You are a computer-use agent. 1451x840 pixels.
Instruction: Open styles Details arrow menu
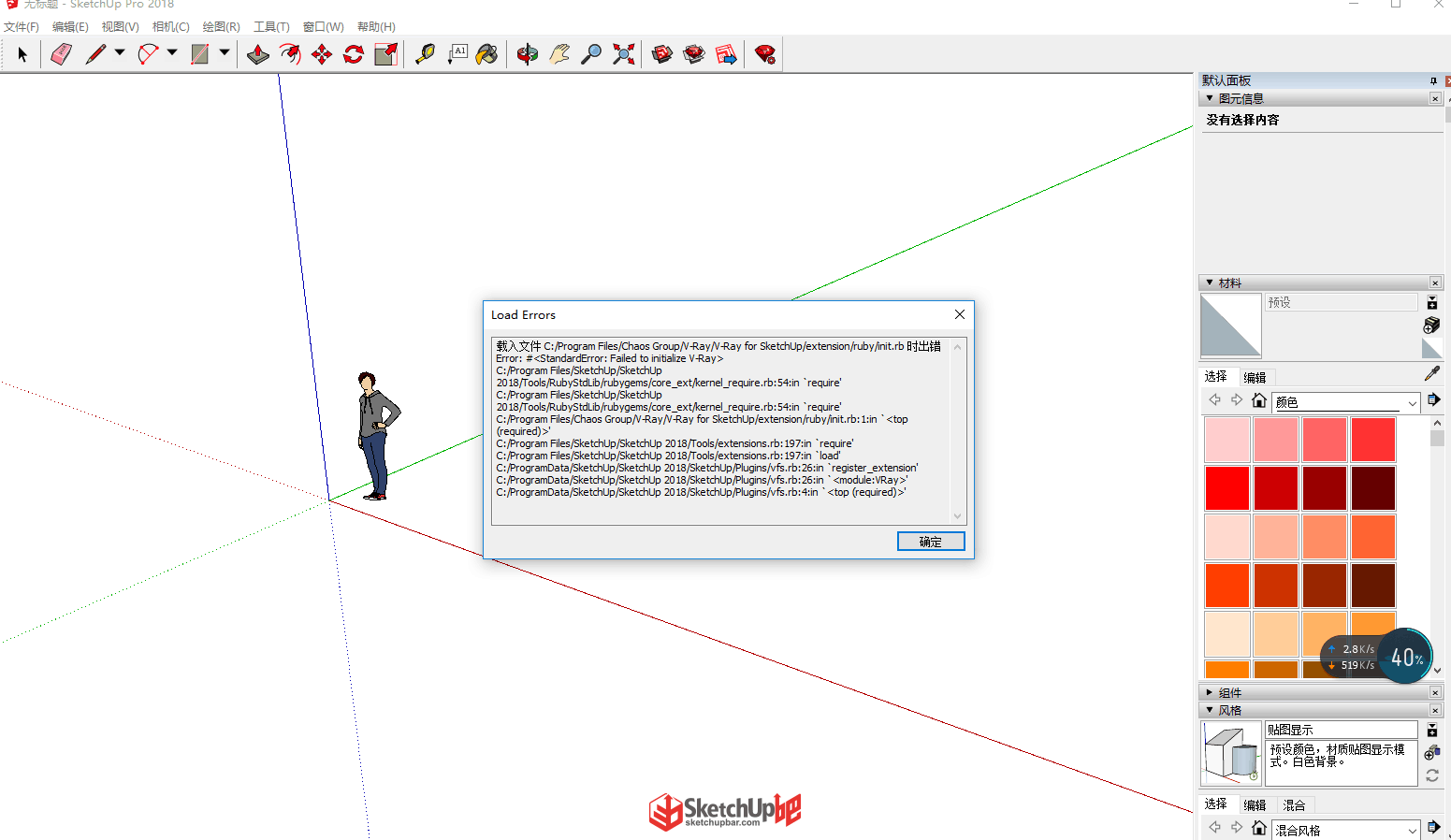pyautogui.click(x=1433, y=827)
